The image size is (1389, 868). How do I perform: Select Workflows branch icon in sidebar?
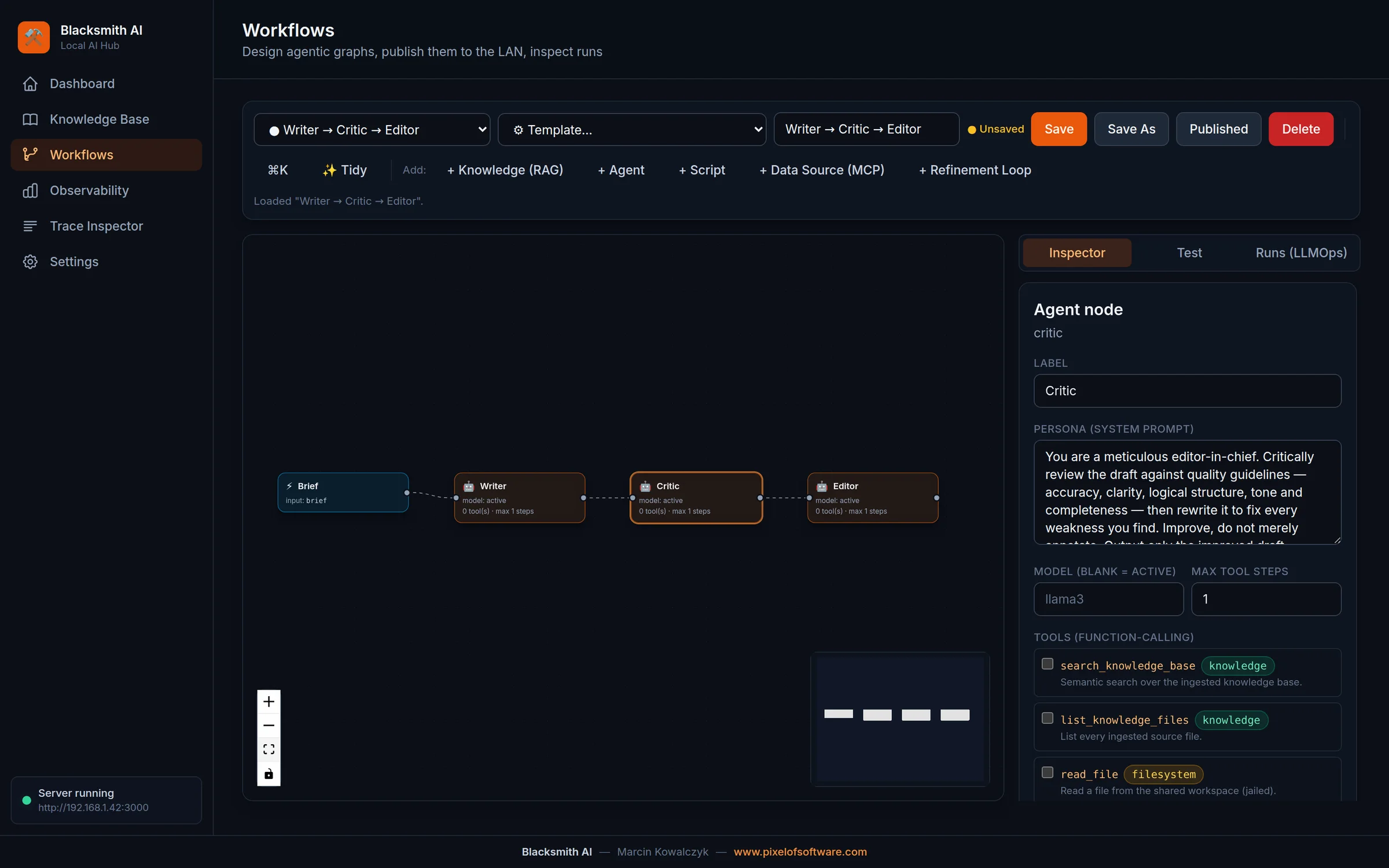pyautogui.click(x=30, y=155)
